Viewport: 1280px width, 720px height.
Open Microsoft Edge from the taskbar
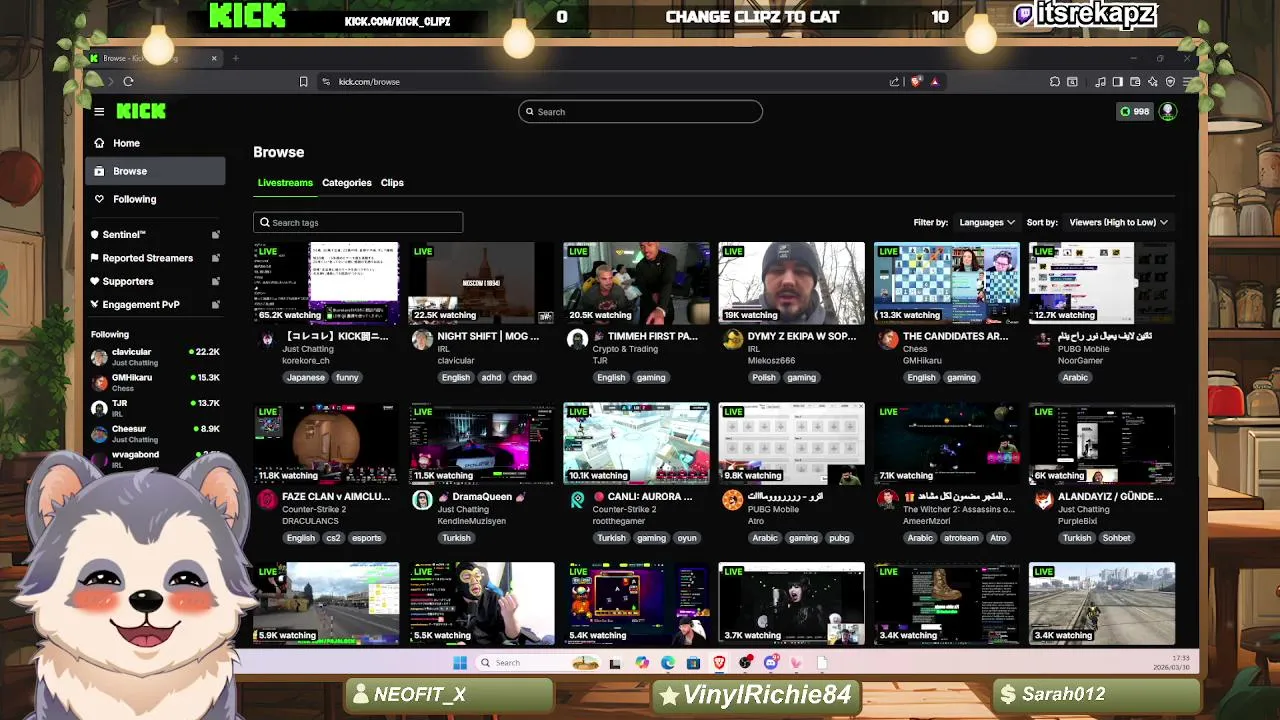click(x=667, y=663)
